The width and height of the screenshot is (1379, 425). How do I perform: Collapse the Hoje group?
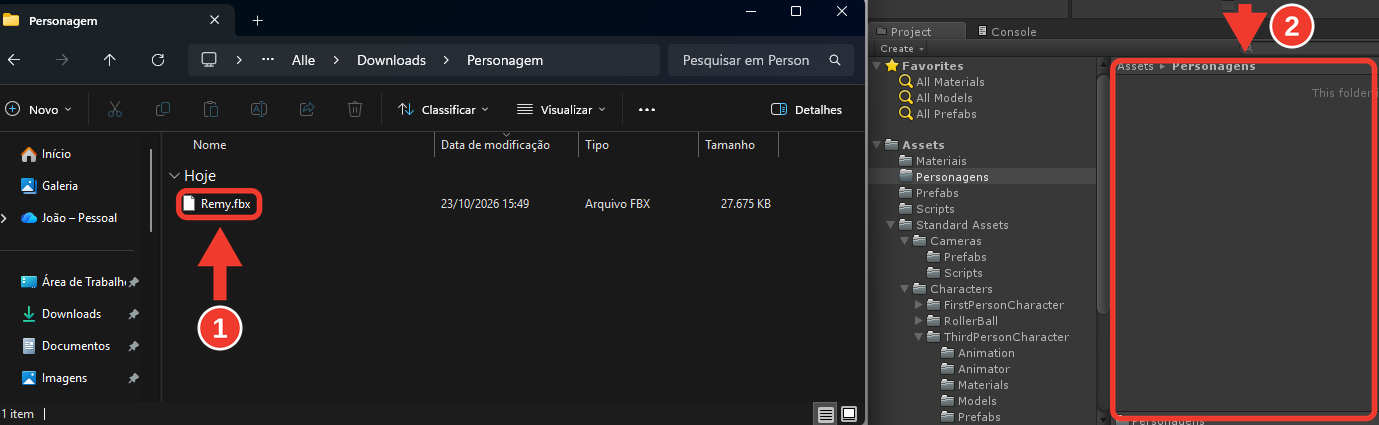[x=176, y=175]
